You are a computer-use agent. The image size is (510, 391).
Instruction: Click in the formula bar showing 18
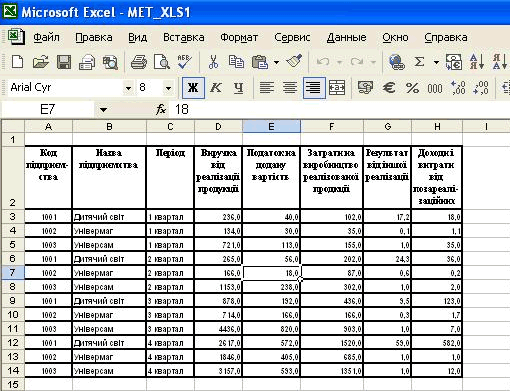pyautogui.click(x=339, y=109)
